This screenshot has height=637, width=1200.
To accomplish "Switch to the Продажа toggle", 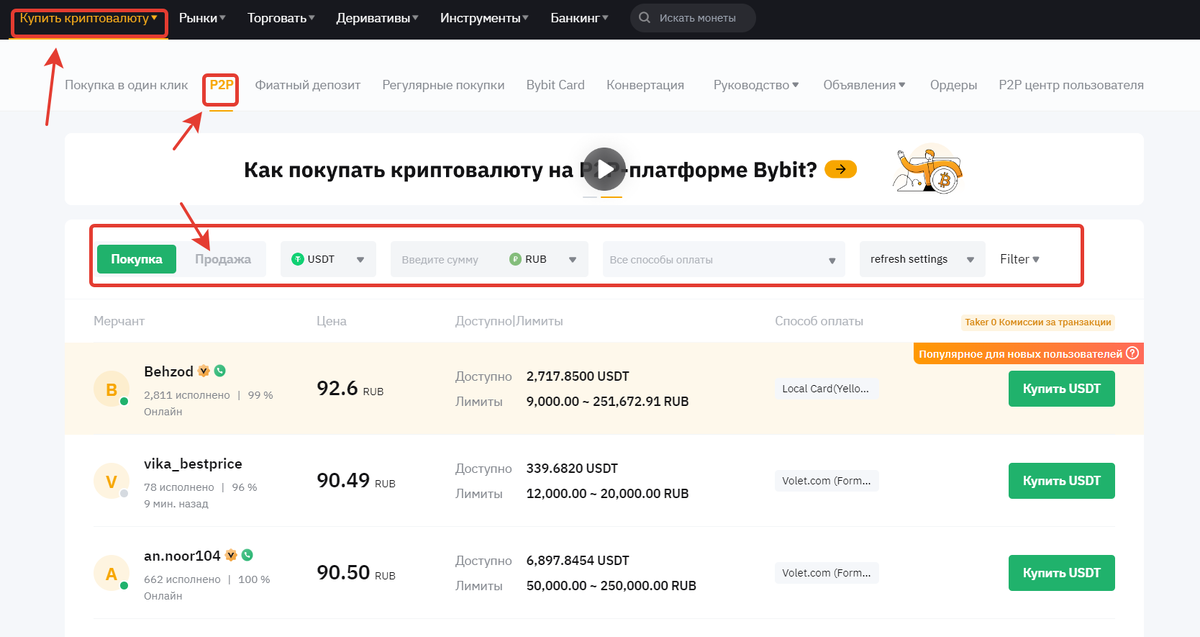I will (222, 259).
